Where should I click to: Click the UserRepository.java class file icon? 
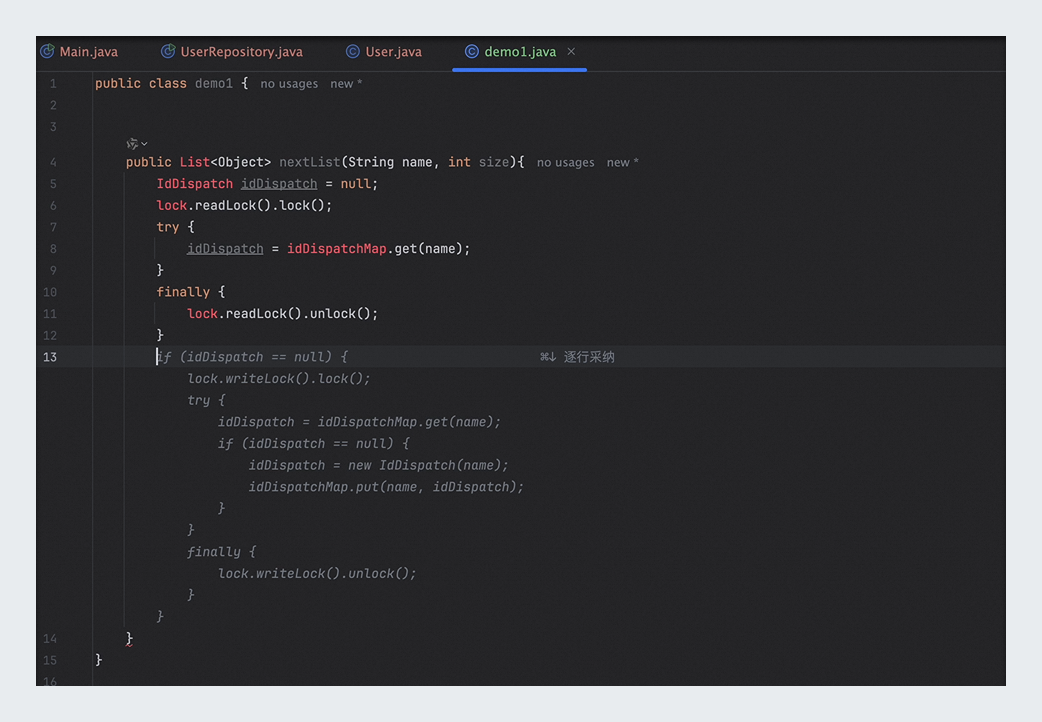pyautogui.click(x=168, y=51)
